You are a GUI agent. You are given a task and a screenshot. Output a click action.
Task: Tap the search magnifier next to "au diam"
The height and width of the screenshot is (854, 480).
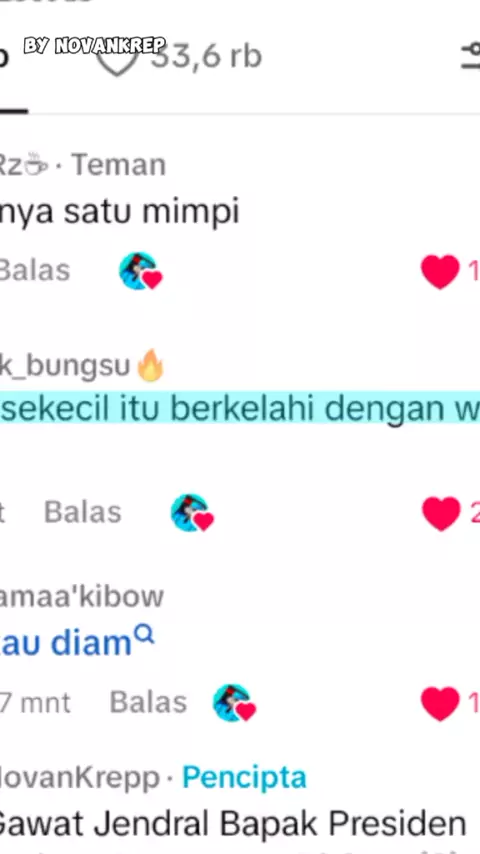144,635
